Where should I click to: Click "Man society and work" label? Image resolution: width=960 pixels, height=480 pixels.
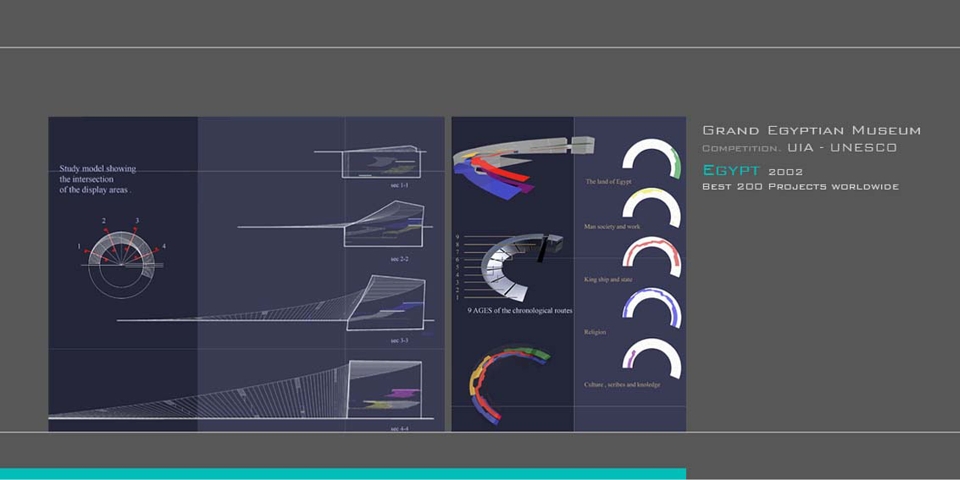coord(612,227)
